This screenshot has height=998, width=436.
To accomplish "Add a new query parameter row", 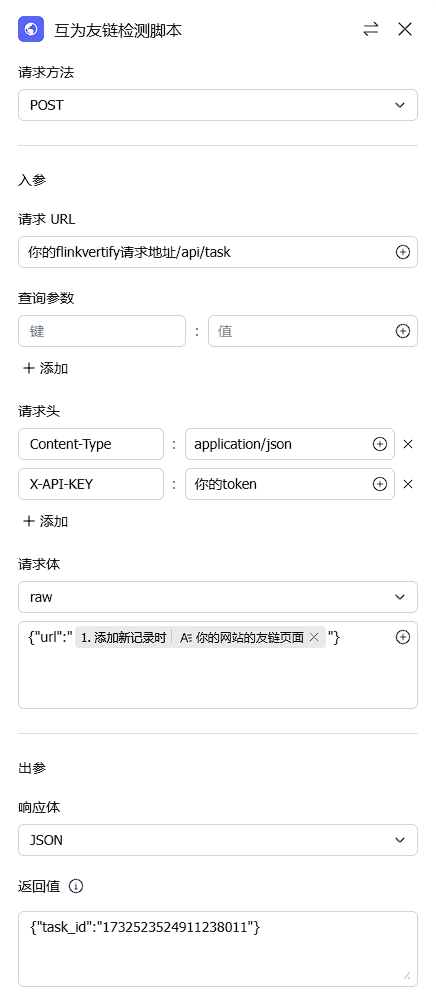I will [x=45, y=369].
